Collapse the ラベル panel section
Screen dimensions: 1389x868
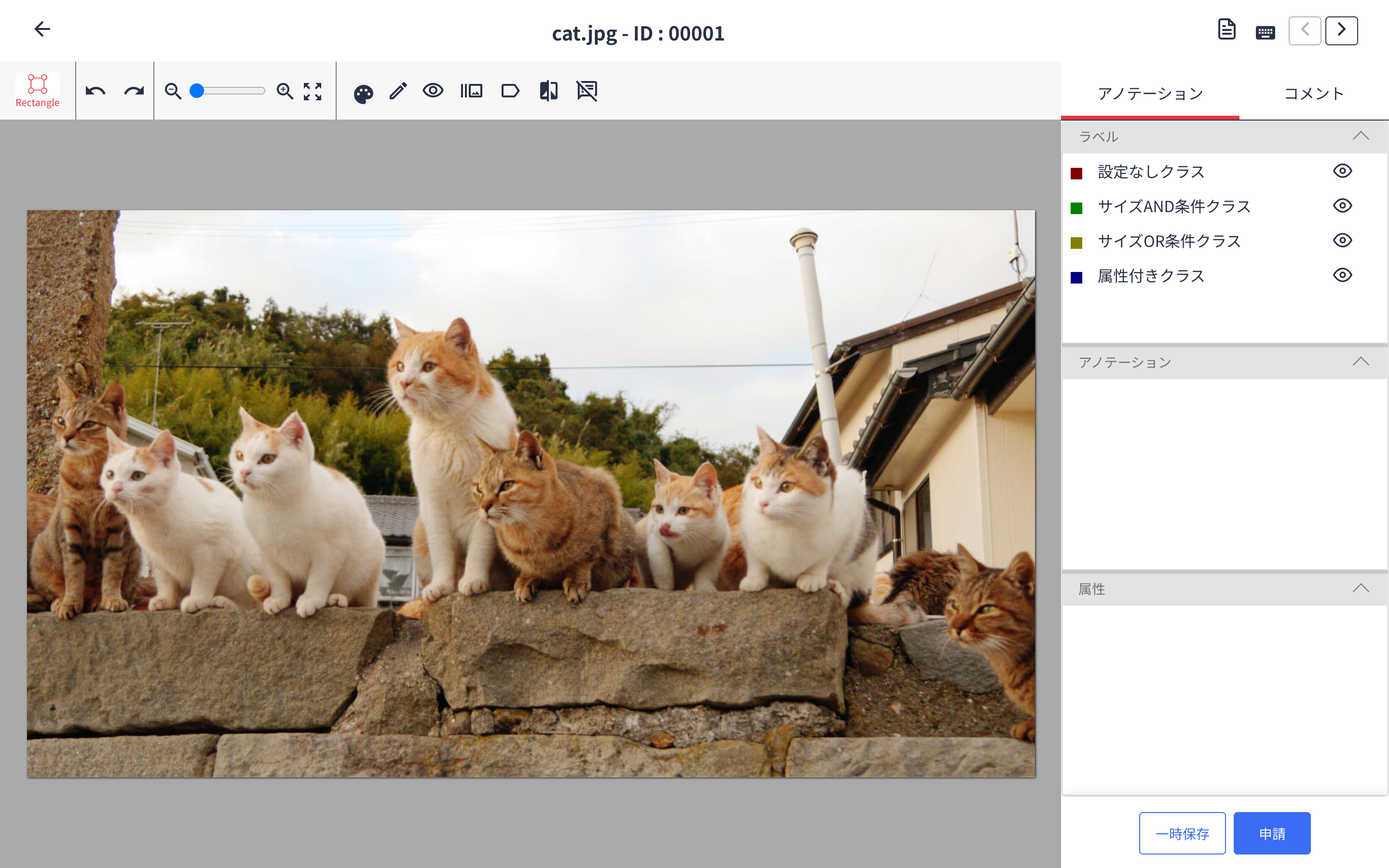click(x=1360, y=136)
